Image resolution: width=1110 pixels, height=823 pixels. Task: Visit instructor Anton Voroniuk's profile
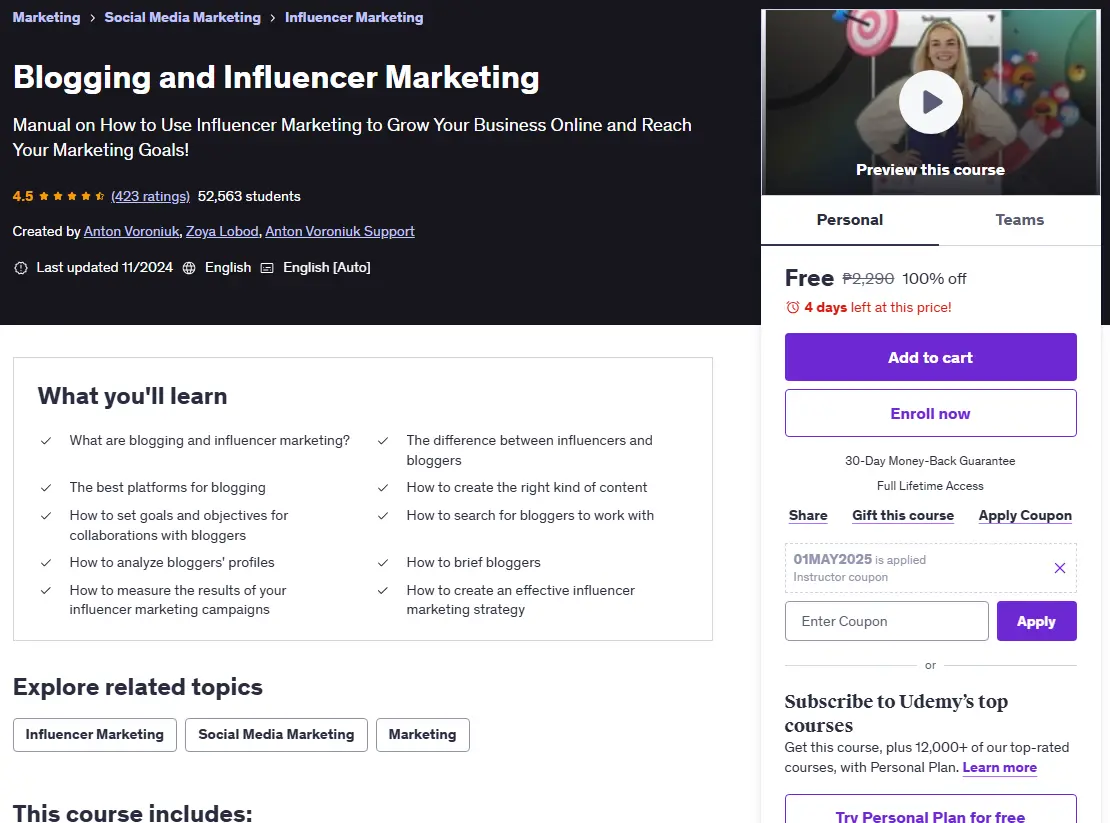(x=132, y=231)
